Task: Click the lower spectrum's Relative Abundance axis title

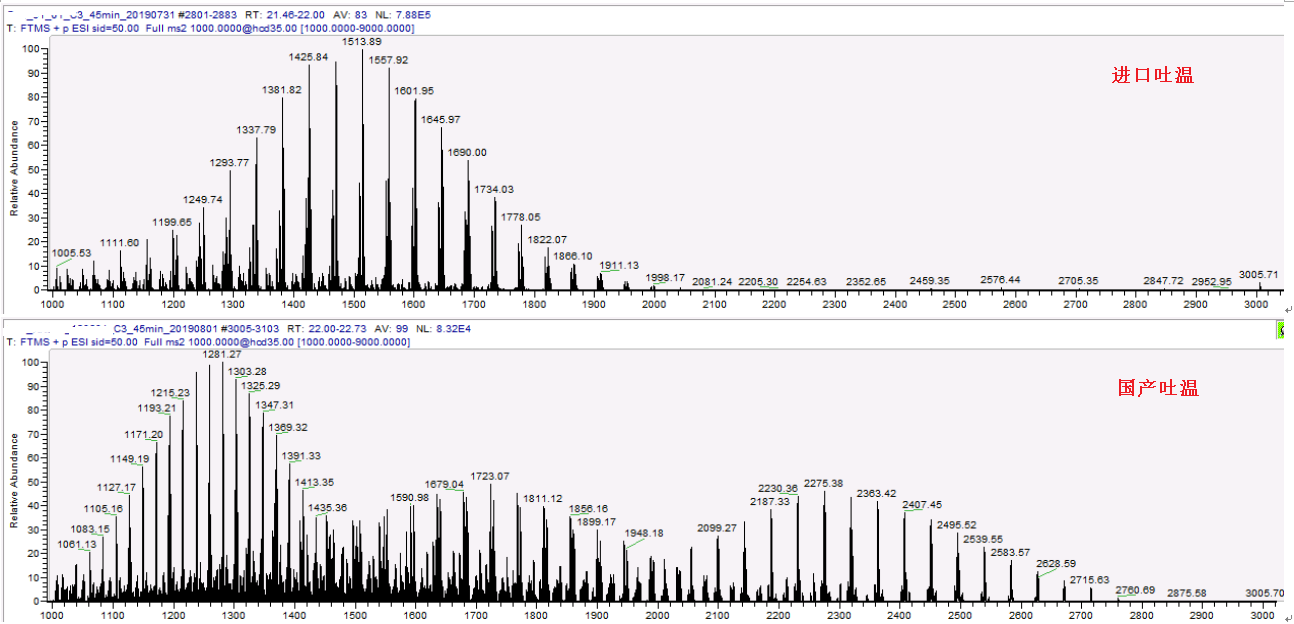Action: [14, 480]
